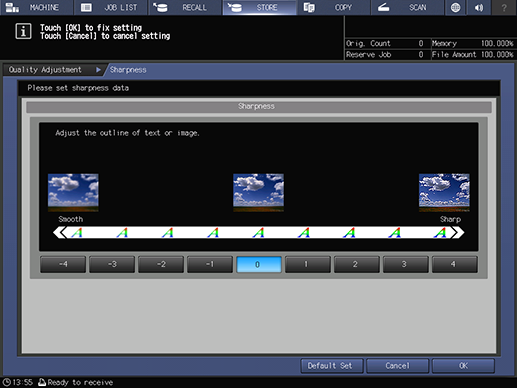The image size is (517, 388).
Task: Open the SCAN tab
Action: (x=407, y=7)
